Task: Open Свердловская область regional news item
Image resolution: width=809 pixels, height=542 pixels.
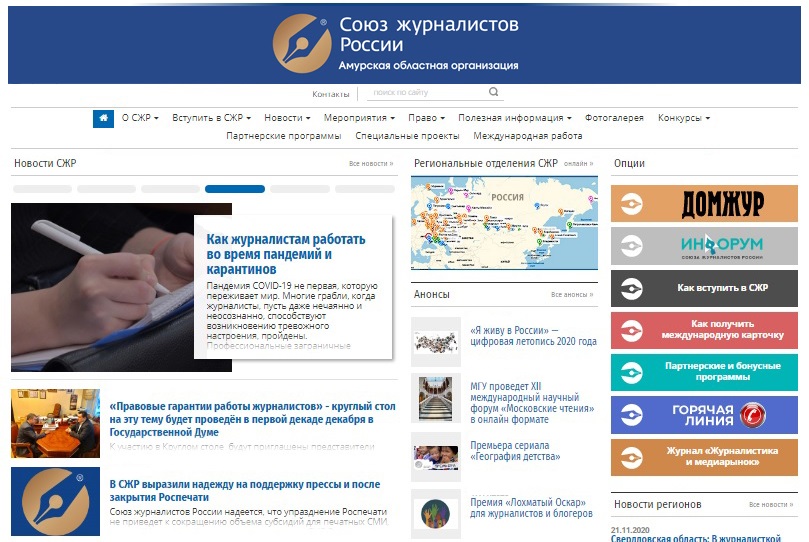Action: 696,538
